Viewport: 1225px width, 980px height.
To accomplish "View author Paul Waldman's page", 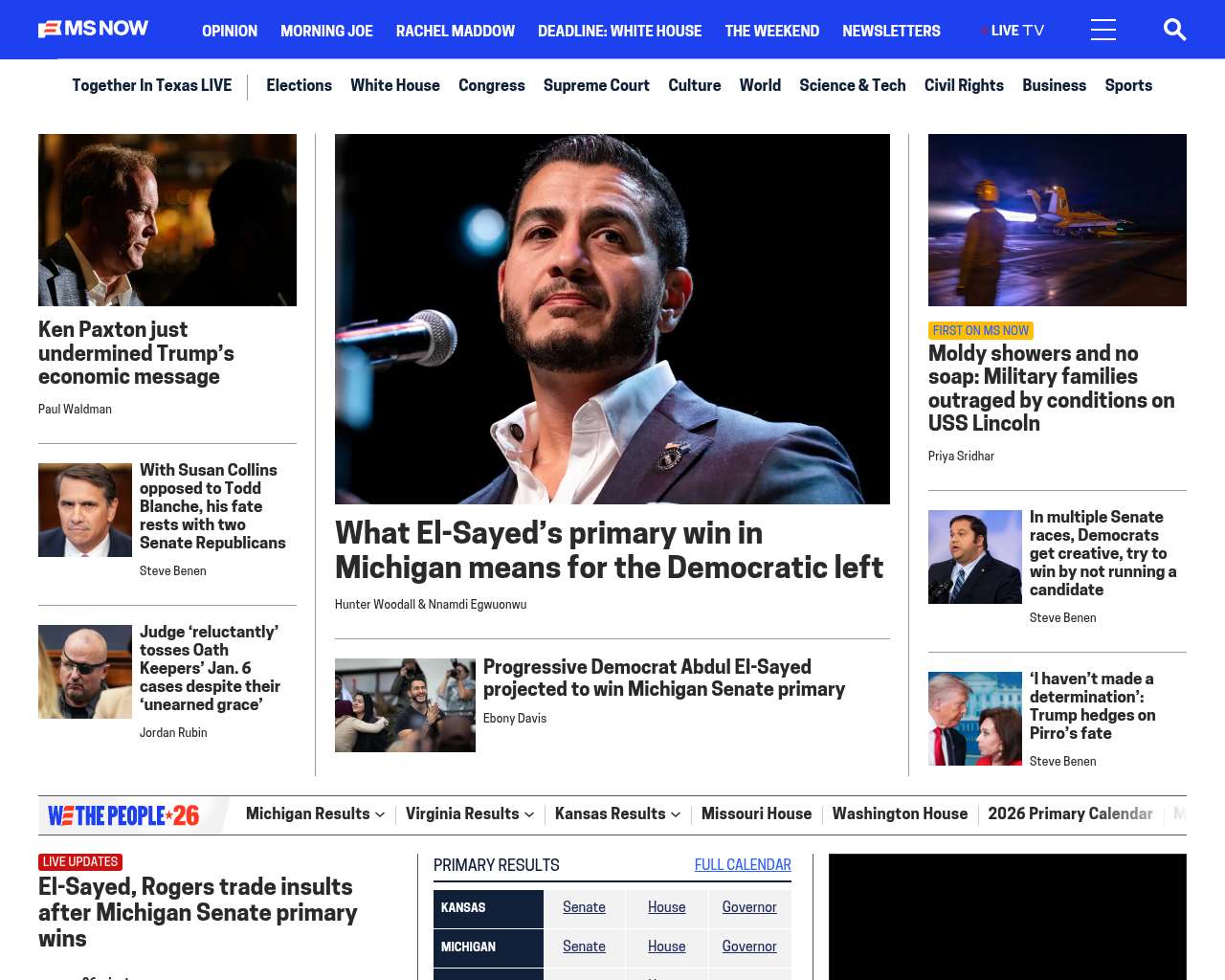I will 75,409.
